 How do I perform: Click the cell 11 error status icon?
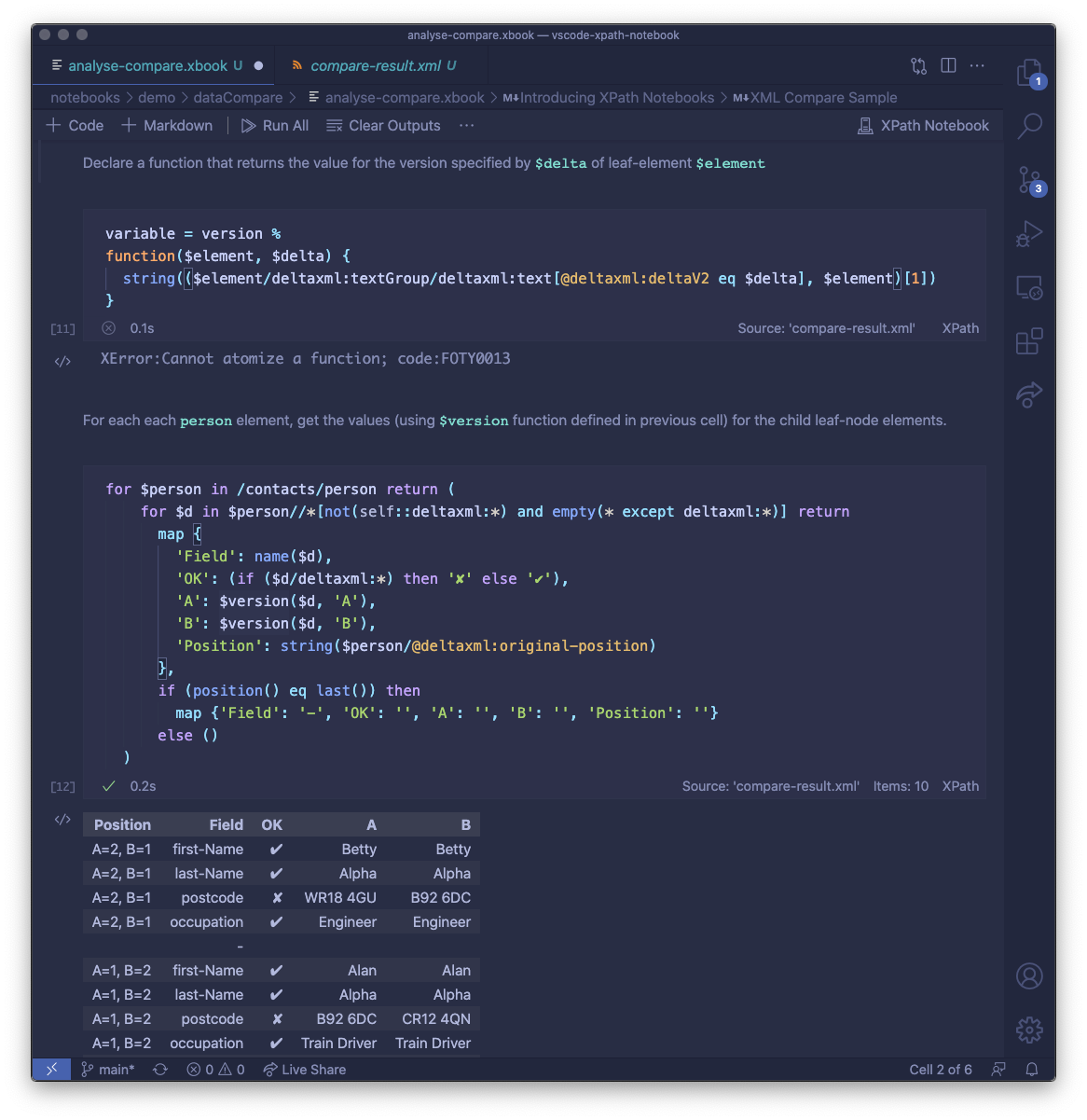(x=108, y=327)
